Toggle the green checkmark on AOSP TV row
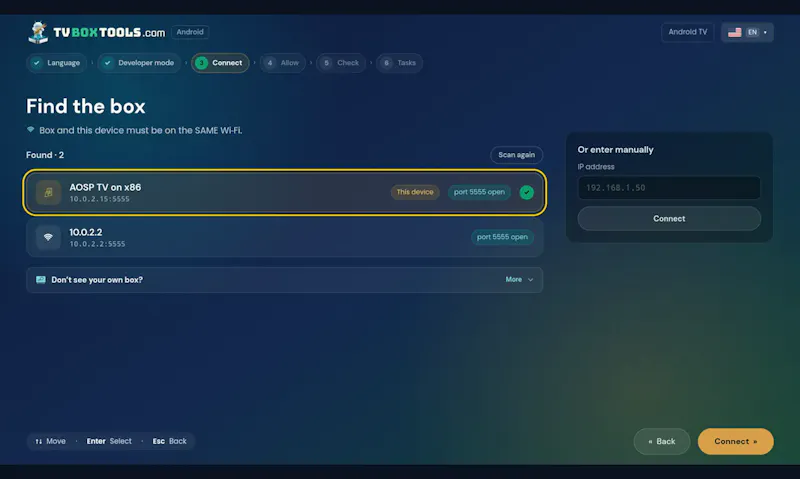Screen dimensions: 800x479 coord(527,192)
